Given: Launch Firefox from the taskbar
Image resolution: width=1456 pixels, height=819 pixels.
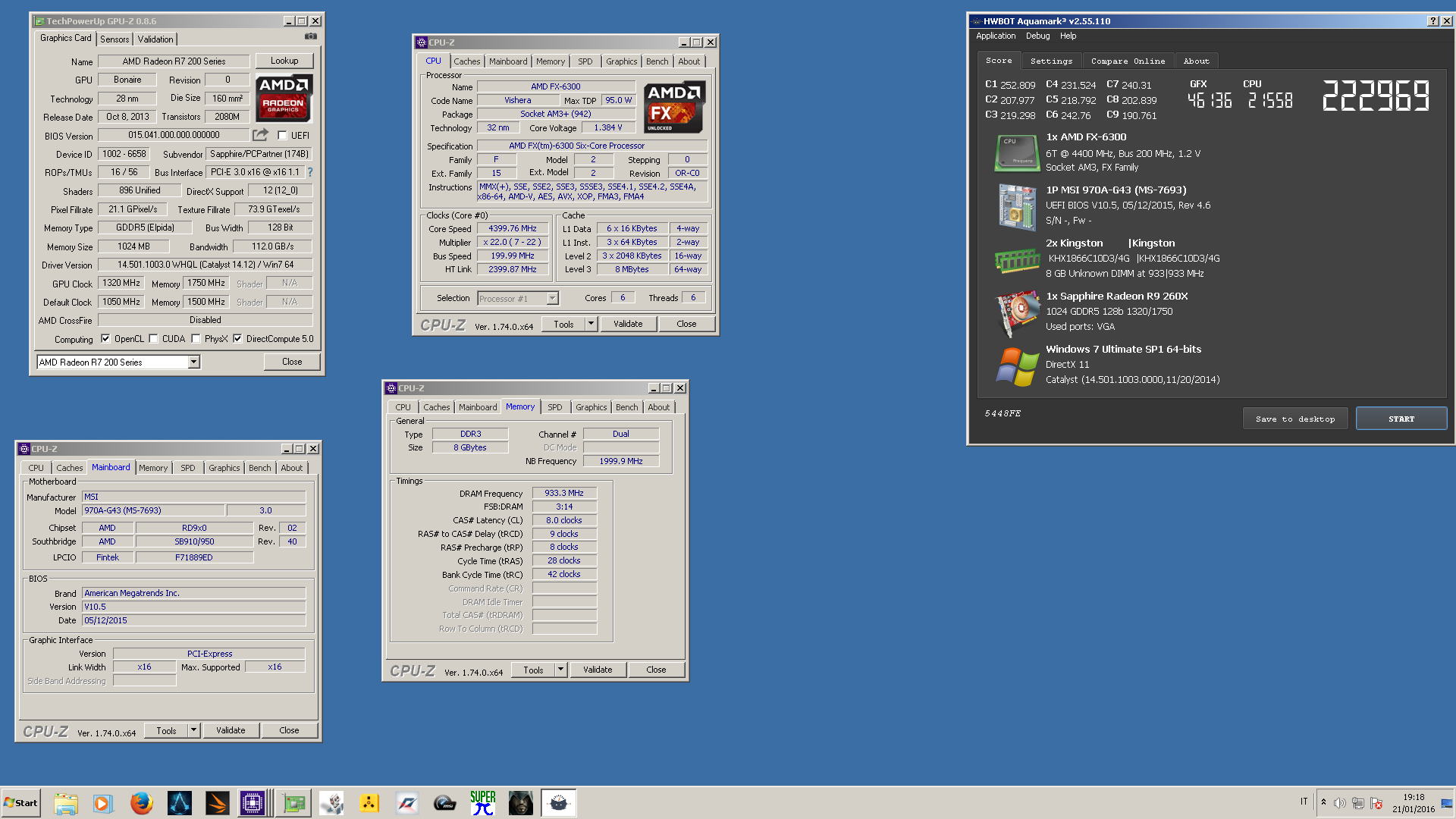Looking at the screenshot, I should point(141,803).
